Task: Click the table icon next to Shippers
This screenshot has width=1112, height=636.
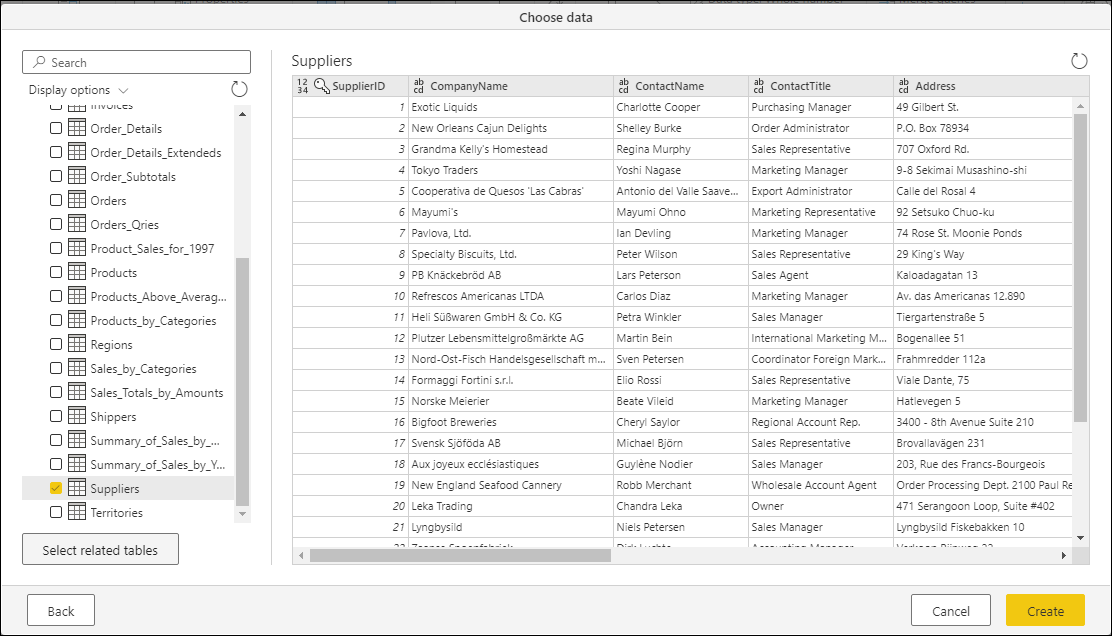Action: (77, 416)
